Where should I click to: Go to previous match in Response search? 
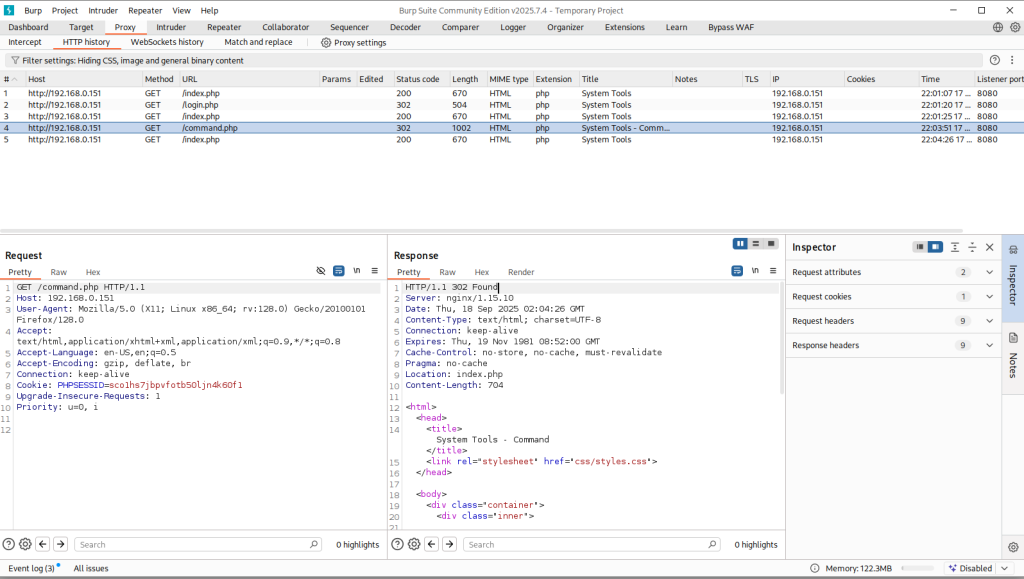pos(432,544)
